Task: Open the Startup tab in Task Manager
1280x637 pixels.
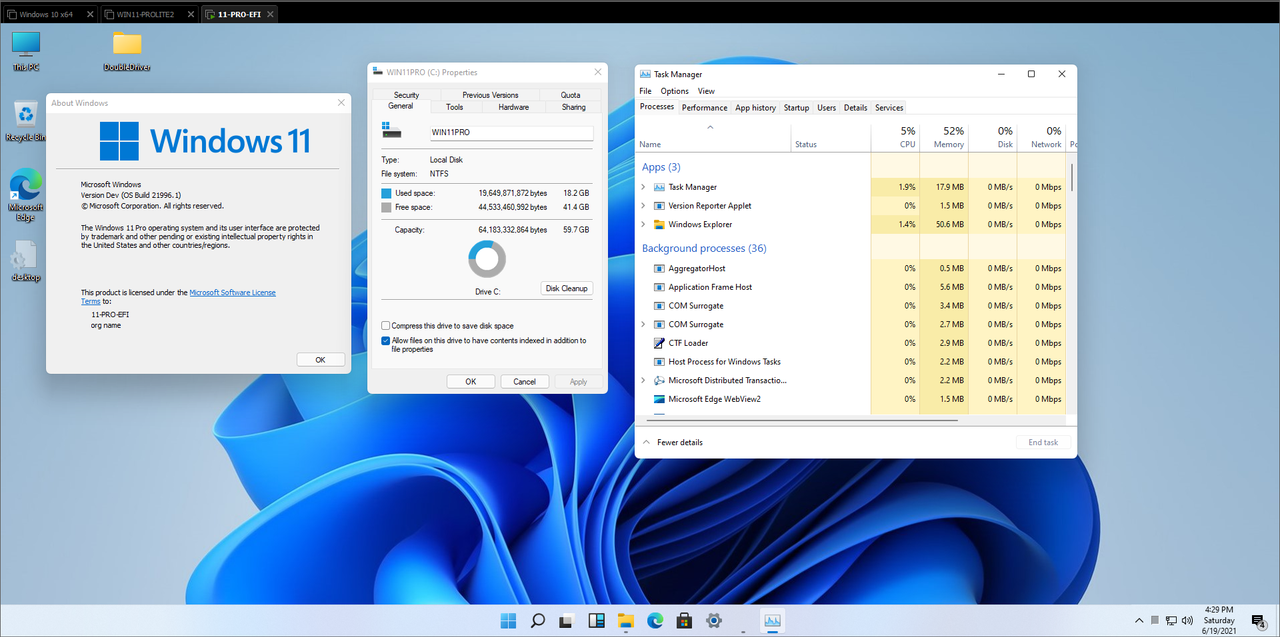Action: pyautogui.click(x=796, y=108)
